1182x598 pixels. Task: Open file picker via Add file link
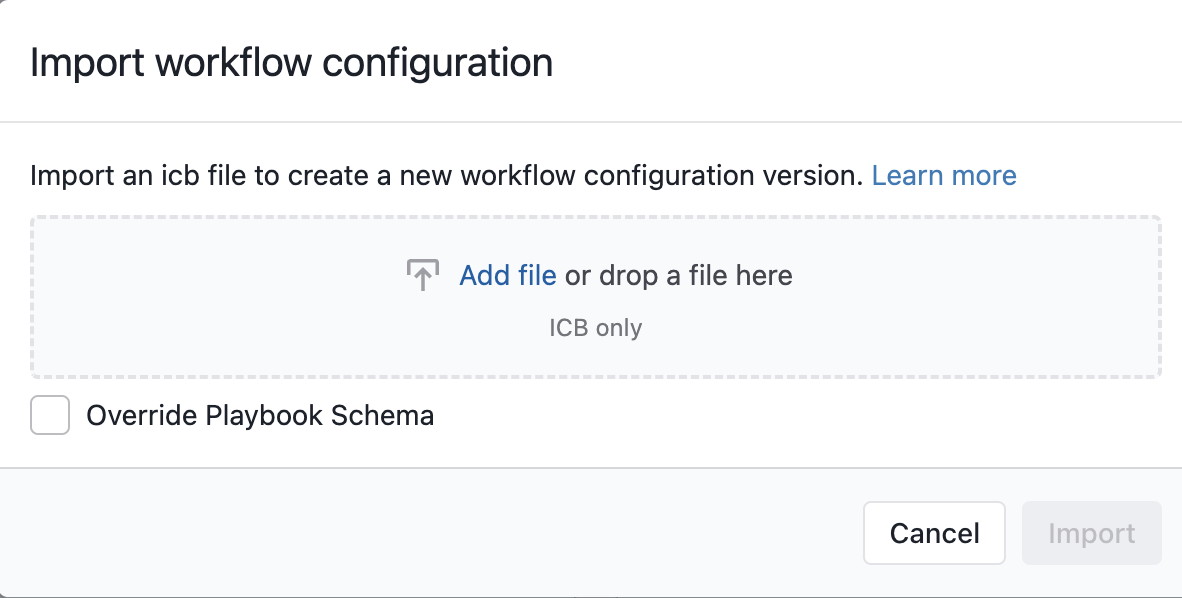click(x=508, y=276)
